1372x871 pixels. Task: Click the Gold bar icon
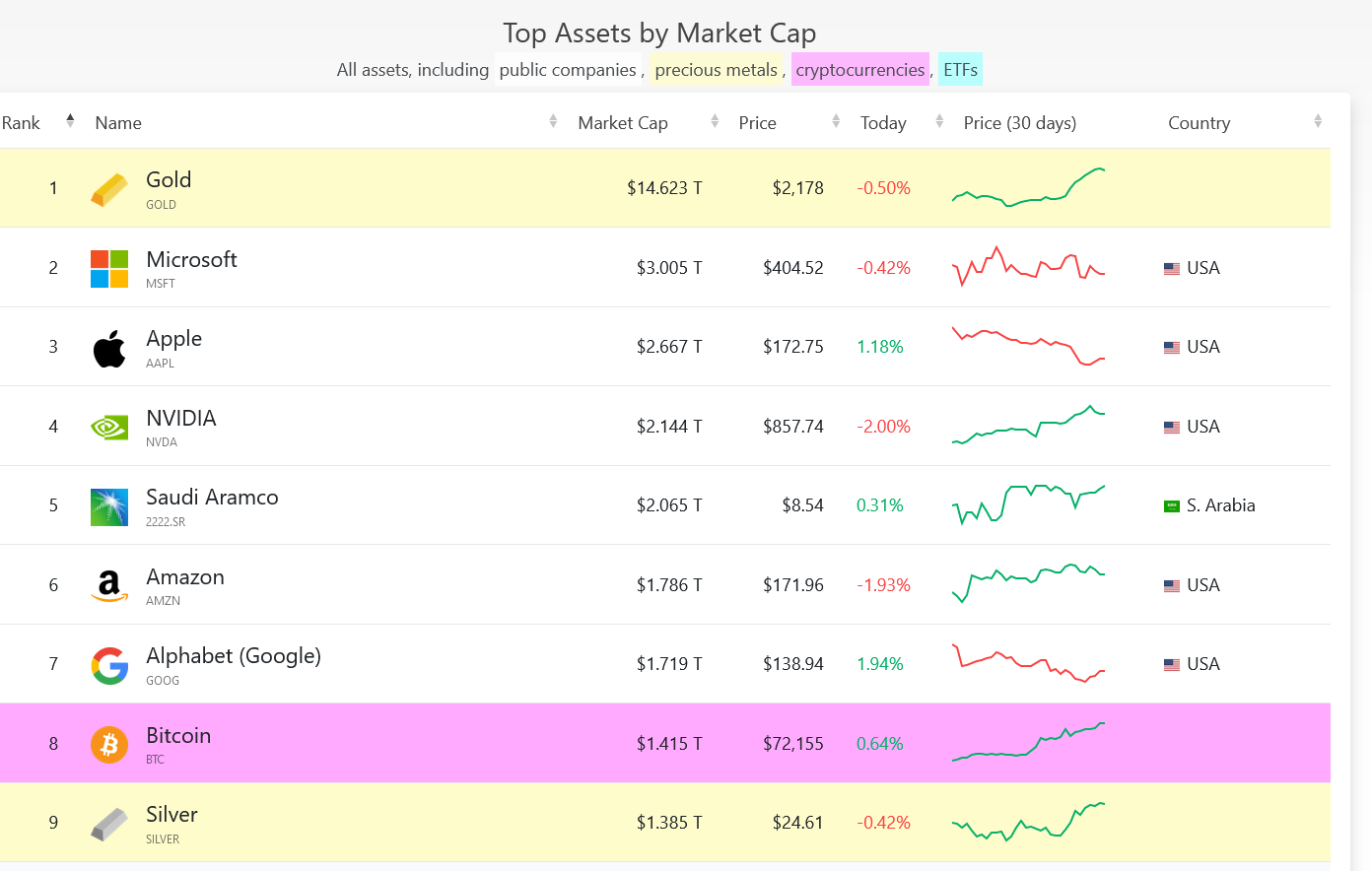(x=109, y=190)
